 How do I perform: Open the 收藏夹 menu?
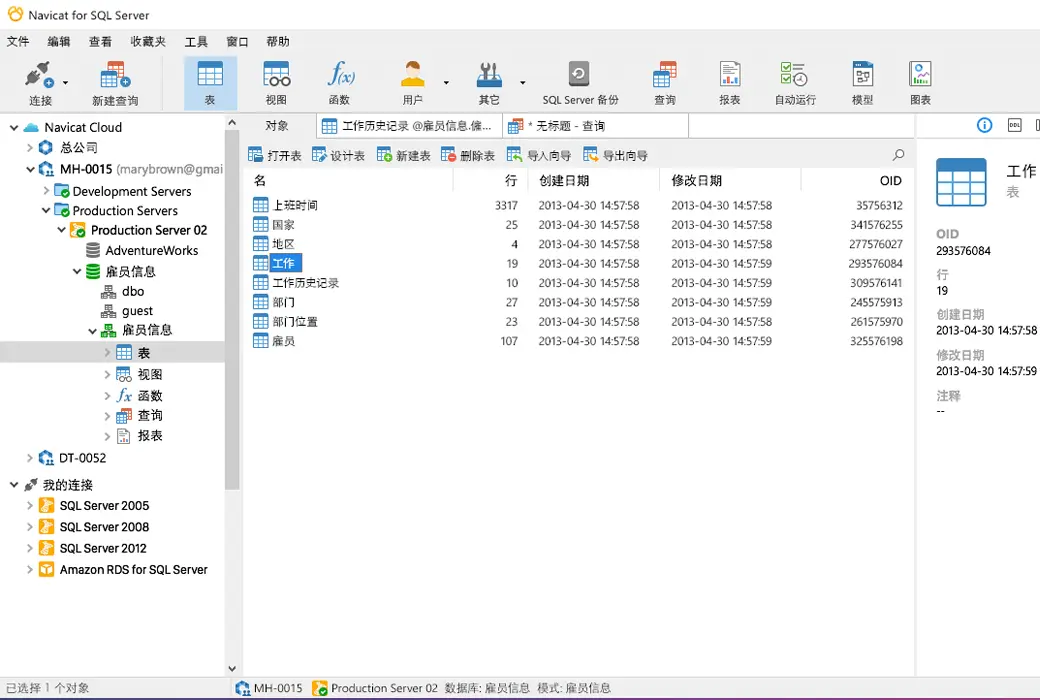tap(148, 41)
